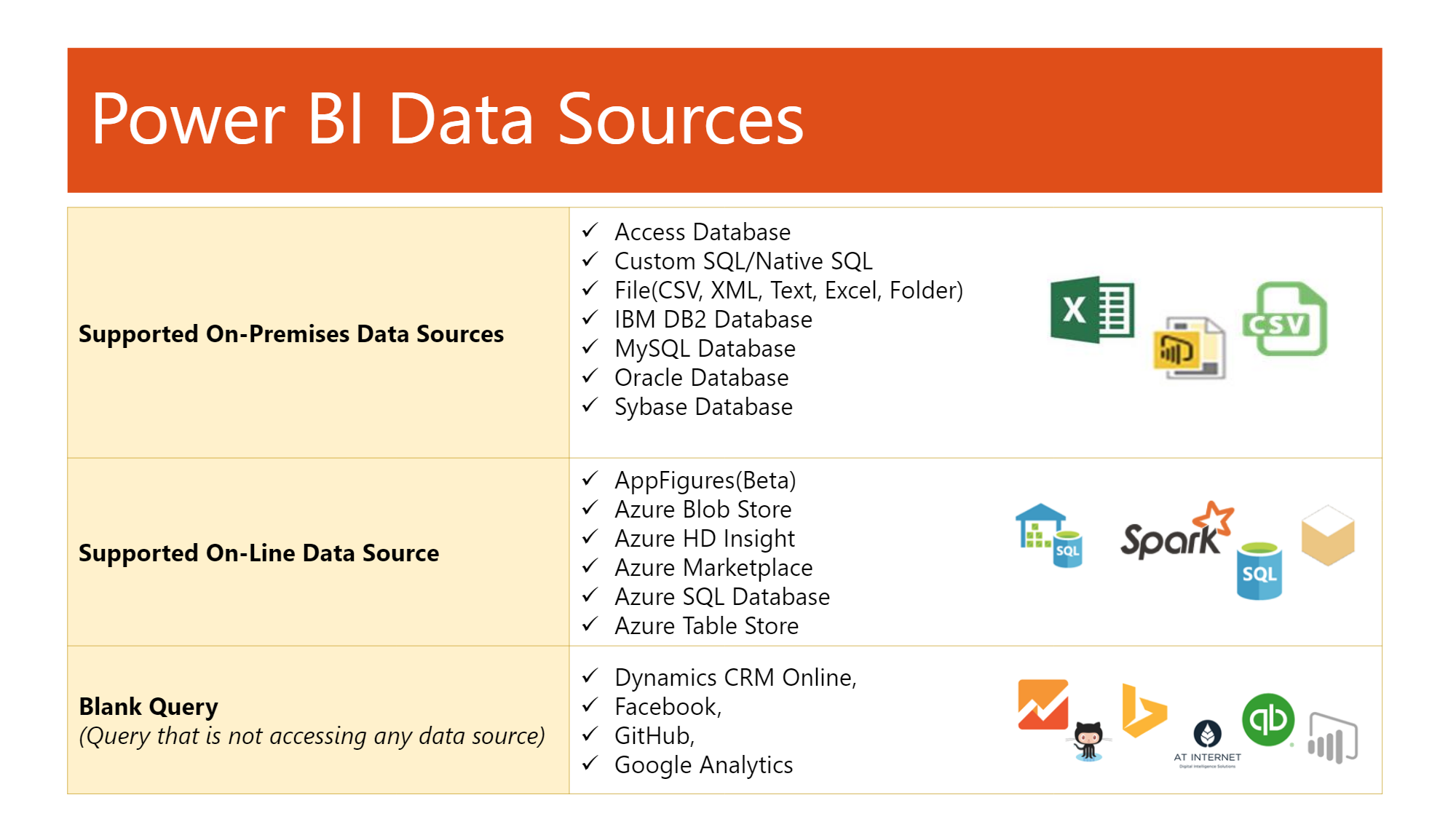Select the green QuickBooks icon

point(1268,720)
